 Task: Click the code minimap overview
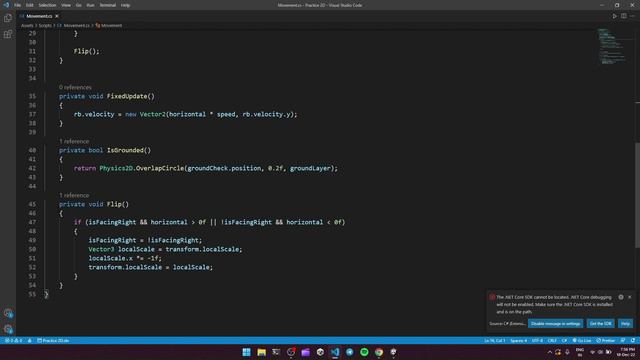[x=611, y=46]
